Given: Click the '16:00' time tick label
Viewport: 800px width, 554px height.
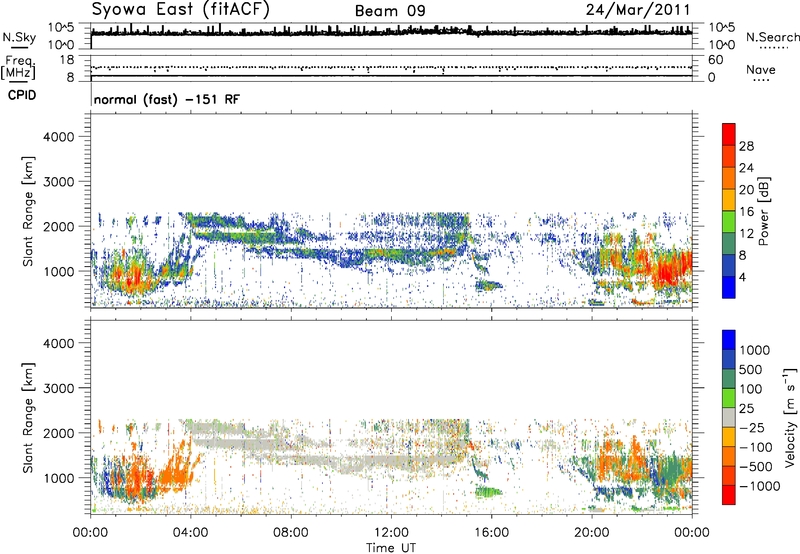Looking at the screenshot, I should pyautogui.click(x=491, y=533).
